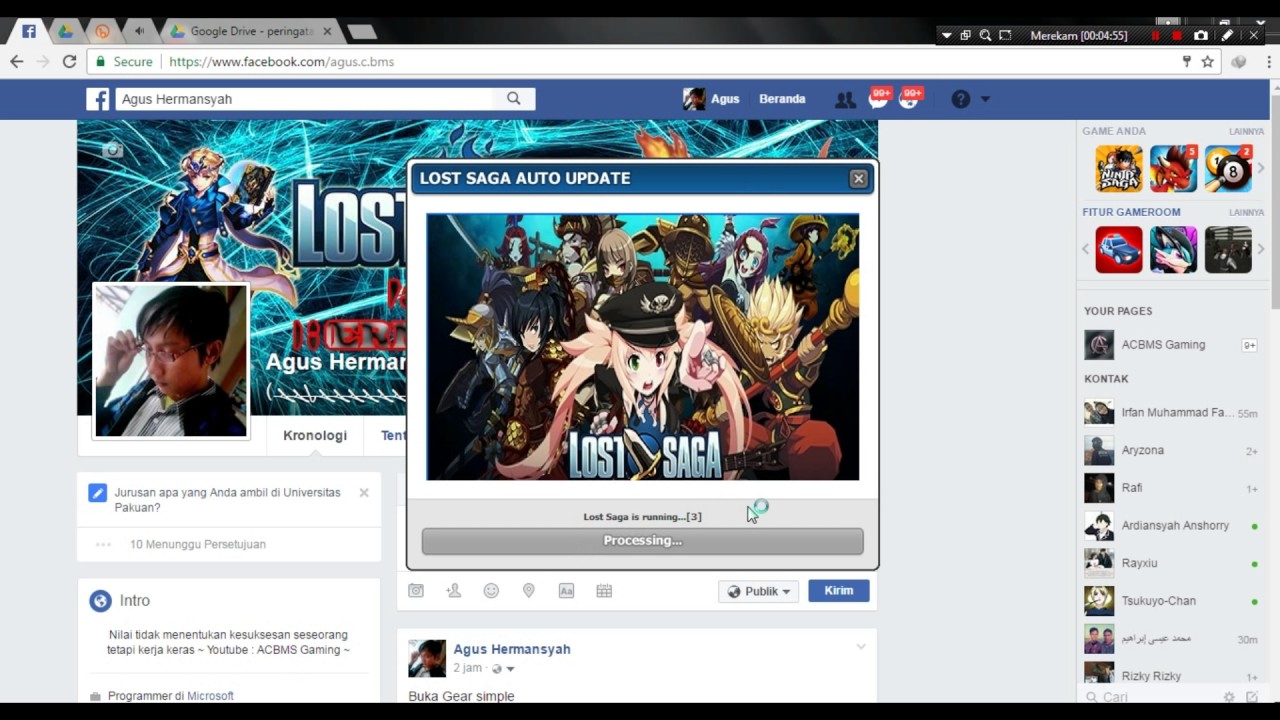This screenshot has width=1280, height=720.
Task: Open 10 Menunggu Persetujuan
Action: coord(198,544)
